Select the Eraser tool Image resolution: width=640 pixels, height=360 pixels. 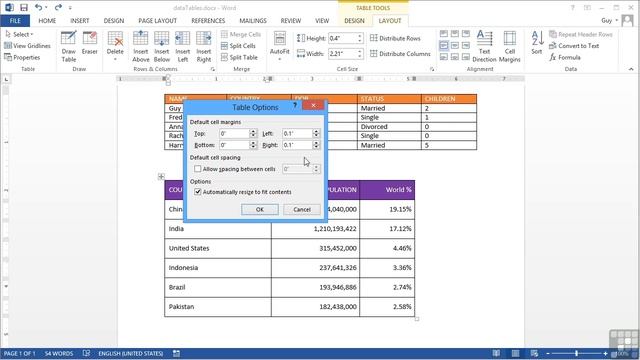89,43
